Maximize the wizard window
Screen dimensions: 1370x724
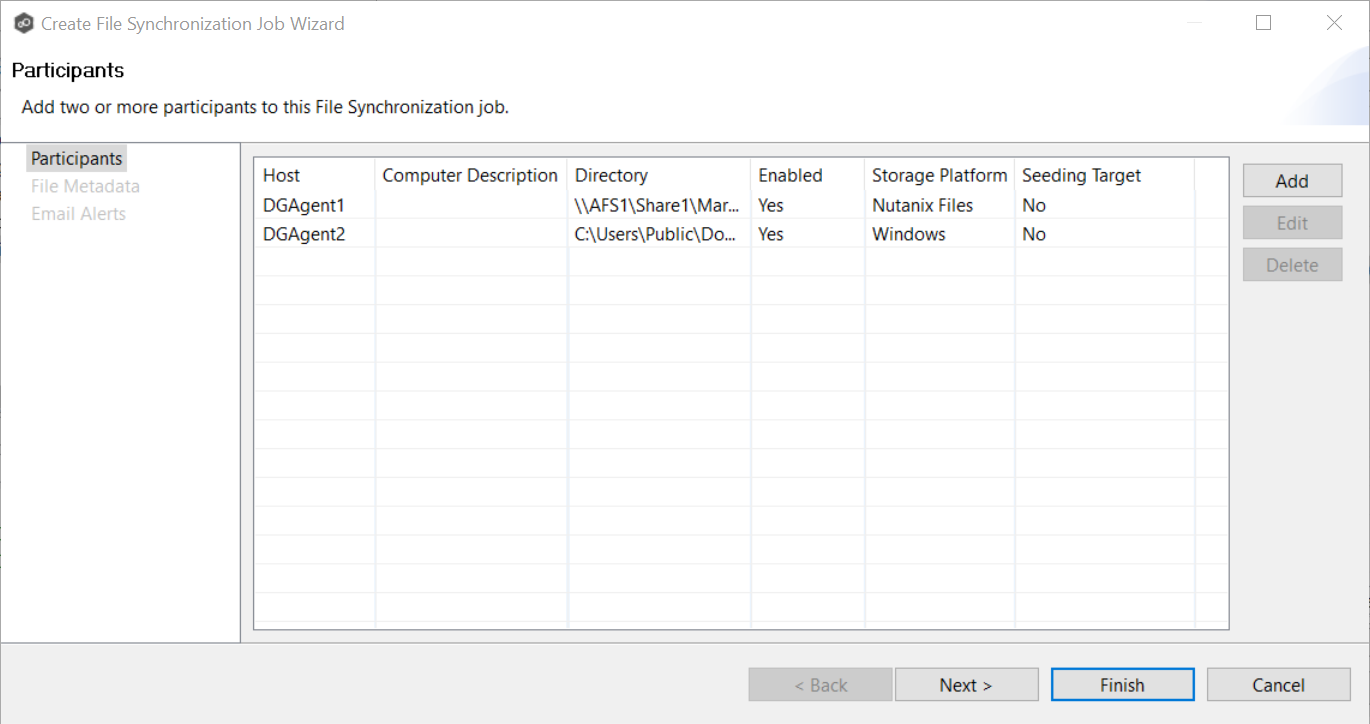(1263, 23)
